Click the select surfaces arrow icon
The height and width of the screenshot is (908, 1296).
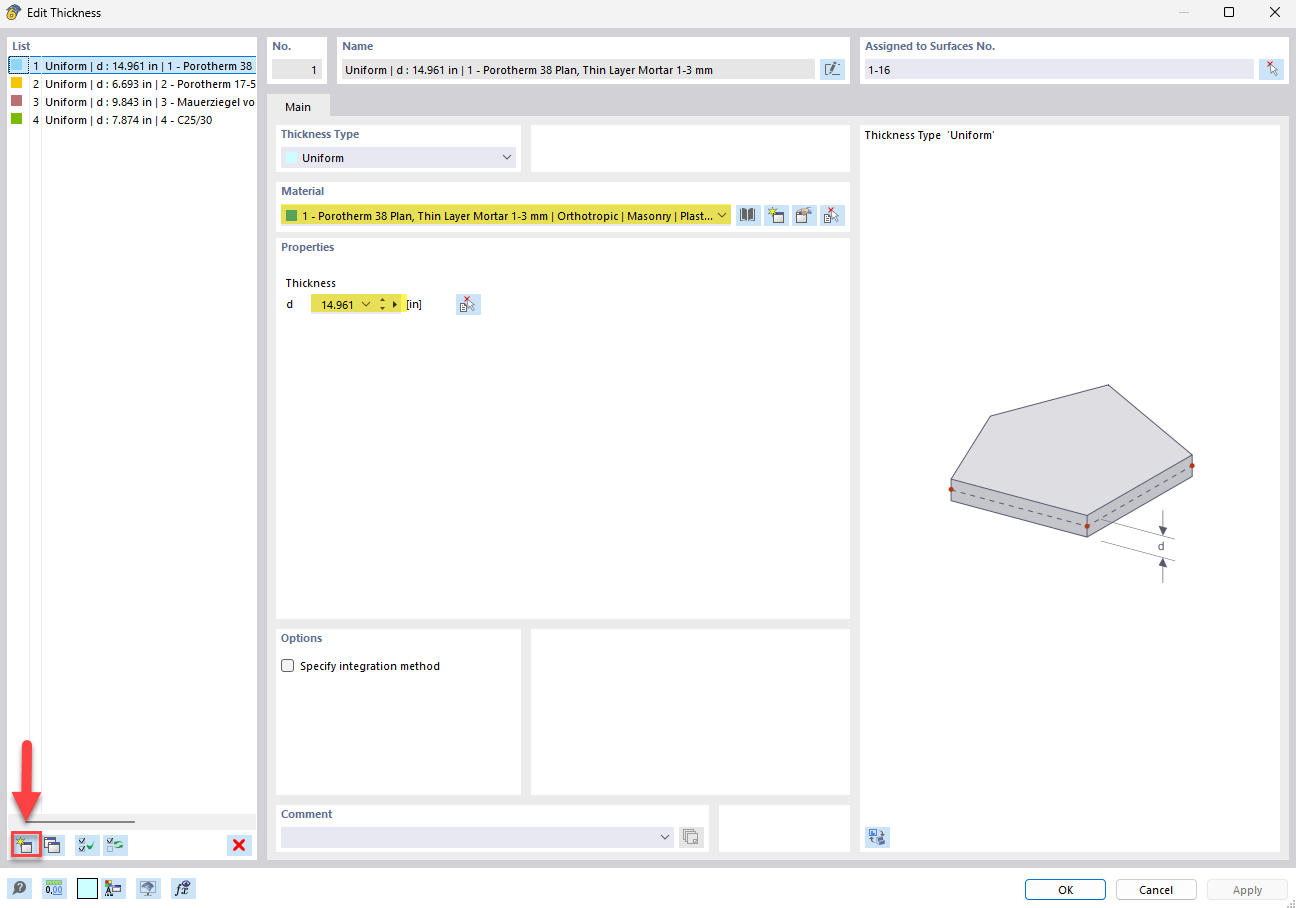[x=1271, y=68]
